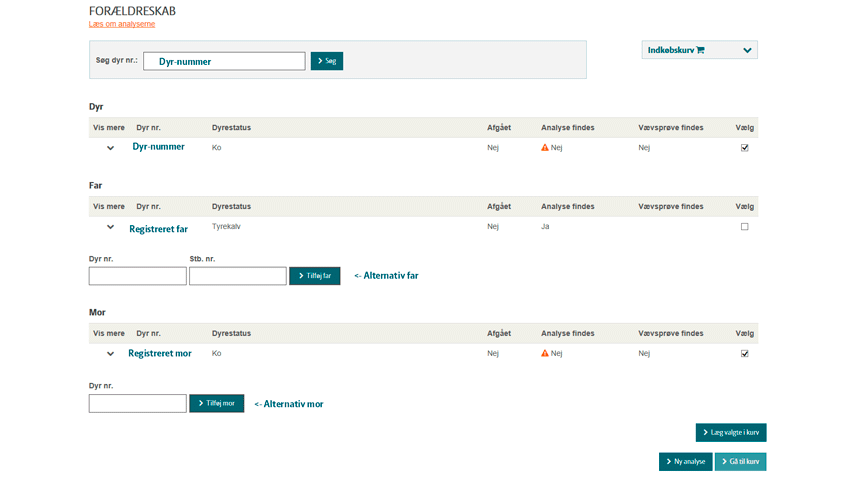Open the Indkøbskurv dropdown
Image resolution: width=850 pixels, height=478 pixels.
pos(746,50)
